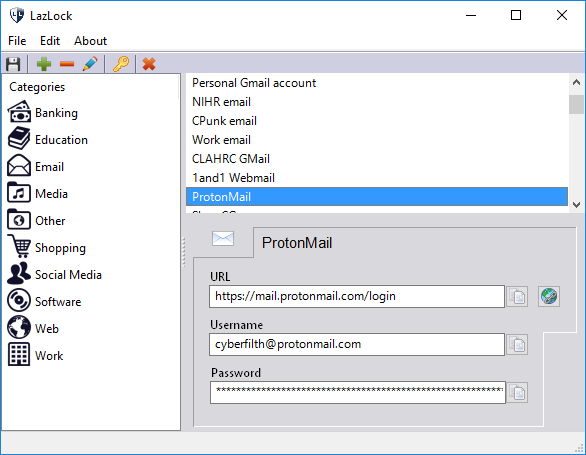Add a new entry with green plus

(44, 64)
